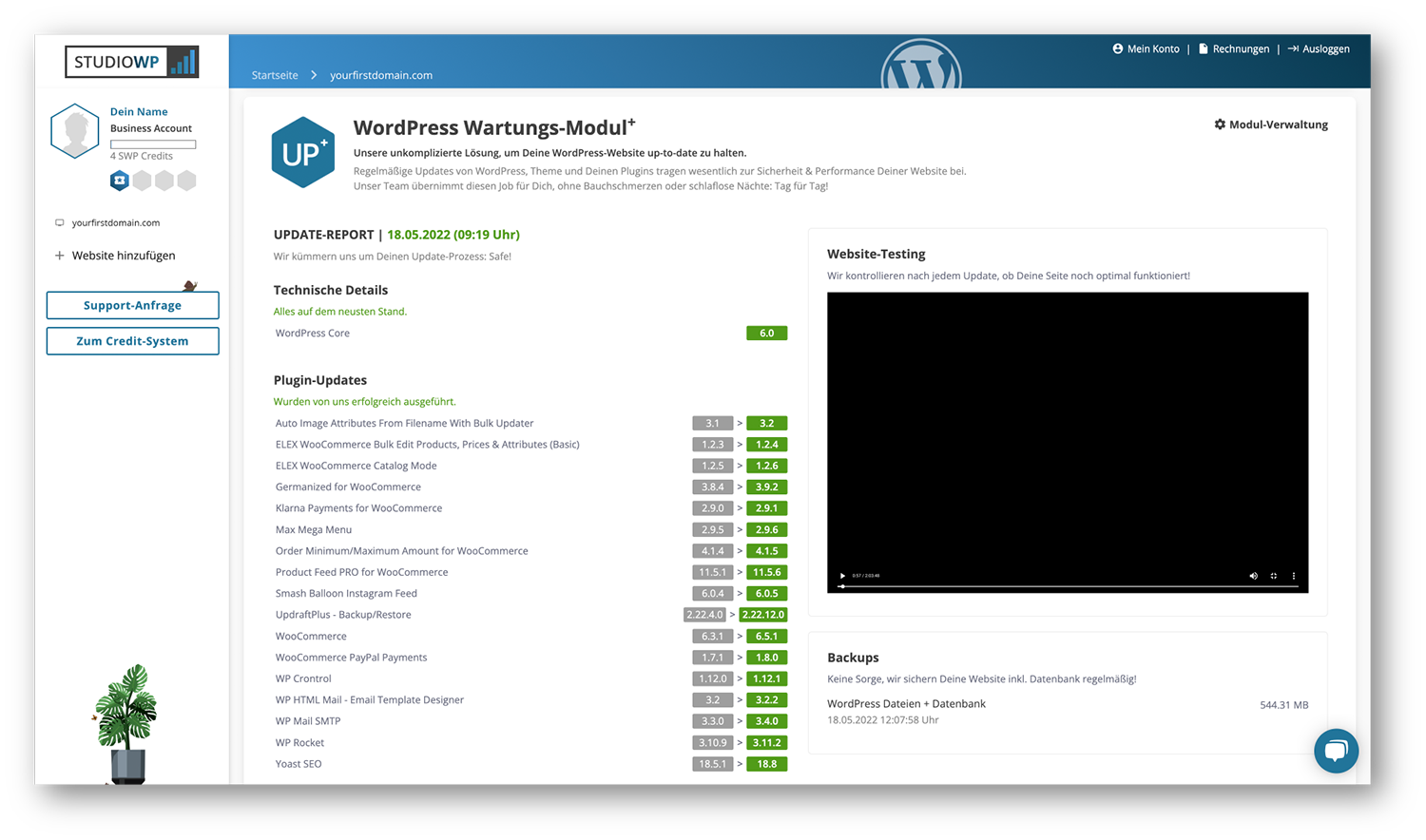Click the monitor icon beside yourfirstdomain.com
Image resolution: width=1426 pixels, height=840 pixels.
click(59, 222)
